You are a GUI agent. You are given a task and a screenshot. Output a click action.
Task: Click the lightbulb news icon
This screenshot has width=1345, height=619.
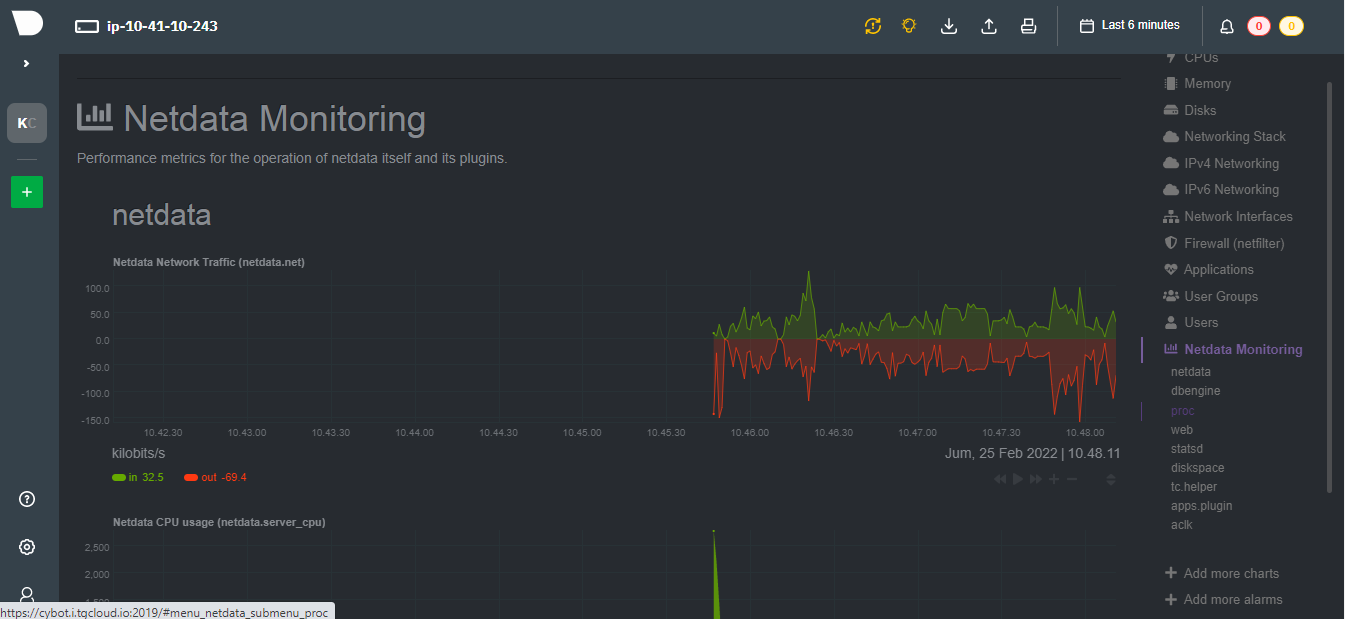pos(909,26)
